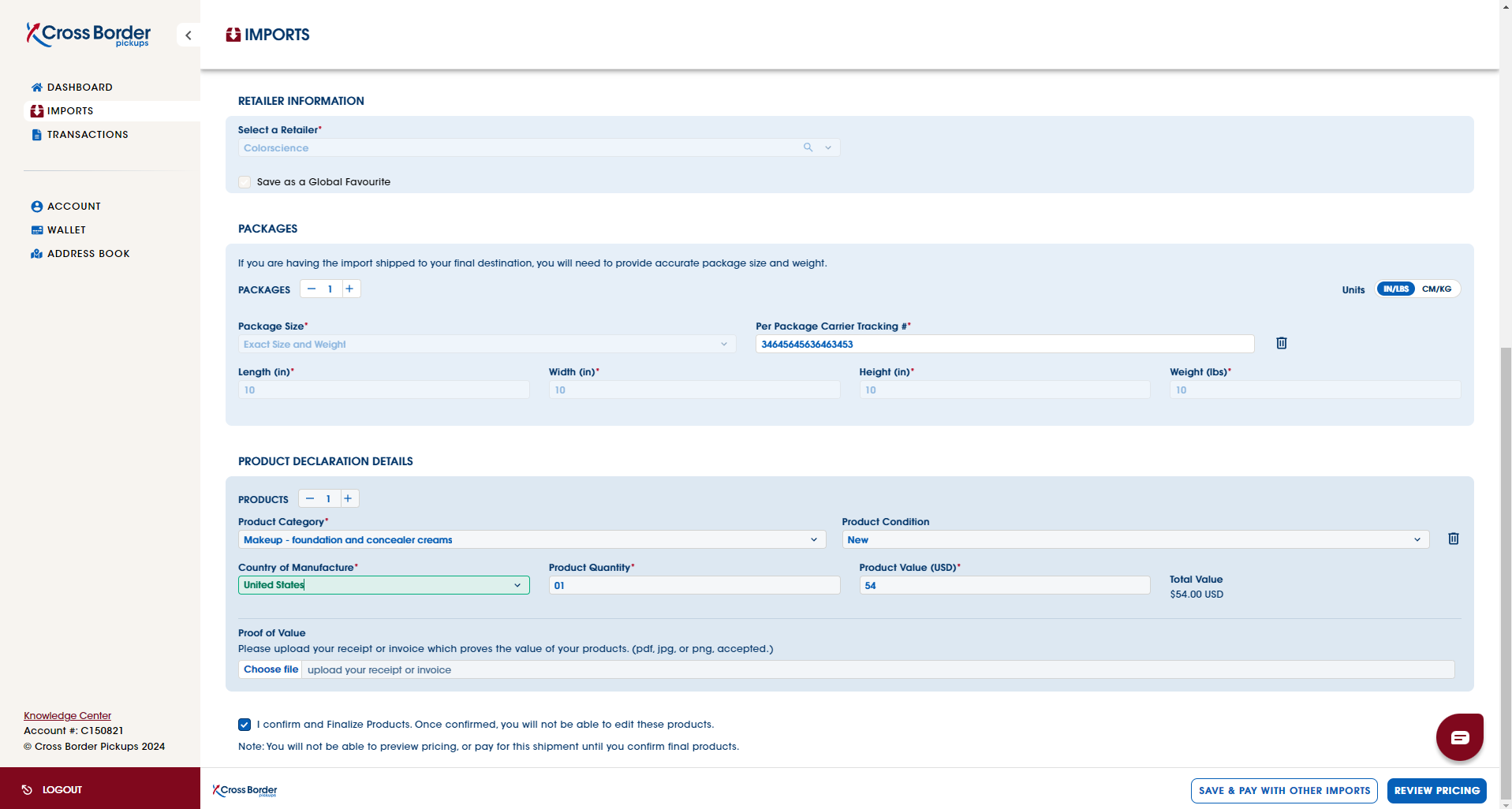Open Address Book in the sidebar

pos(88,254)
